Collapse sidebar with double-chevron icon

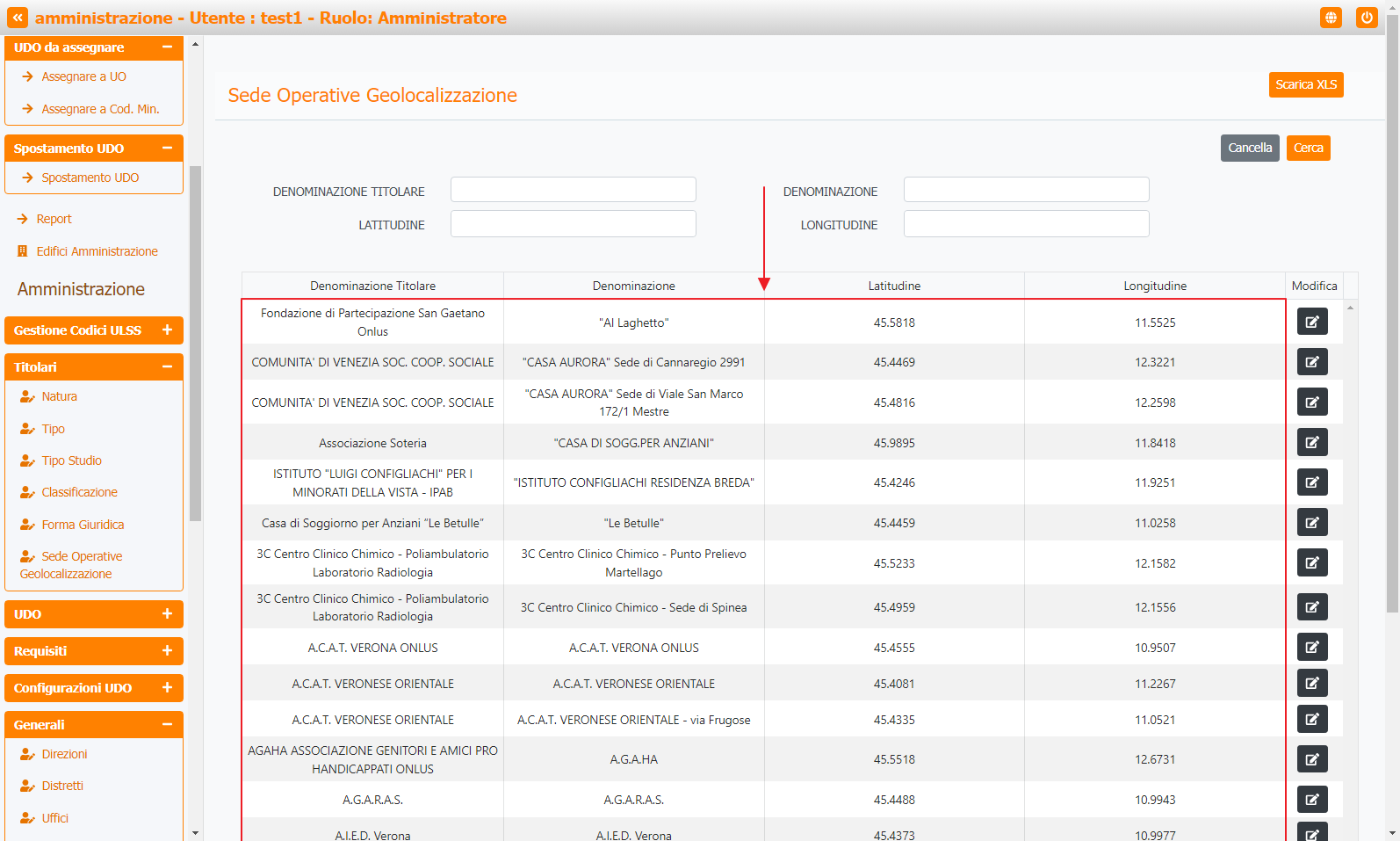(x=18, y=18)
